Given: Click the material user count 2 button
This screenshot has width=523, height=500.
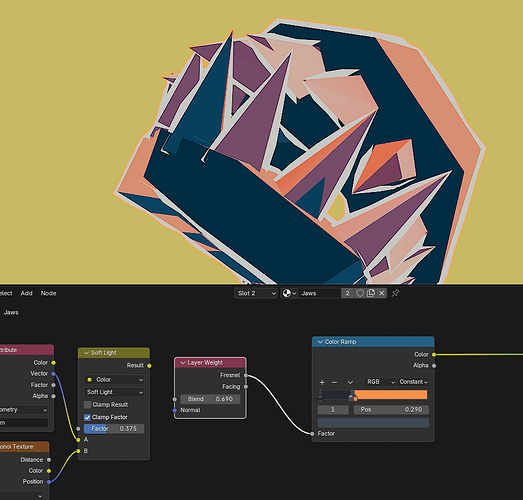Looking at the screenshot, I should [x=348, y=293].
